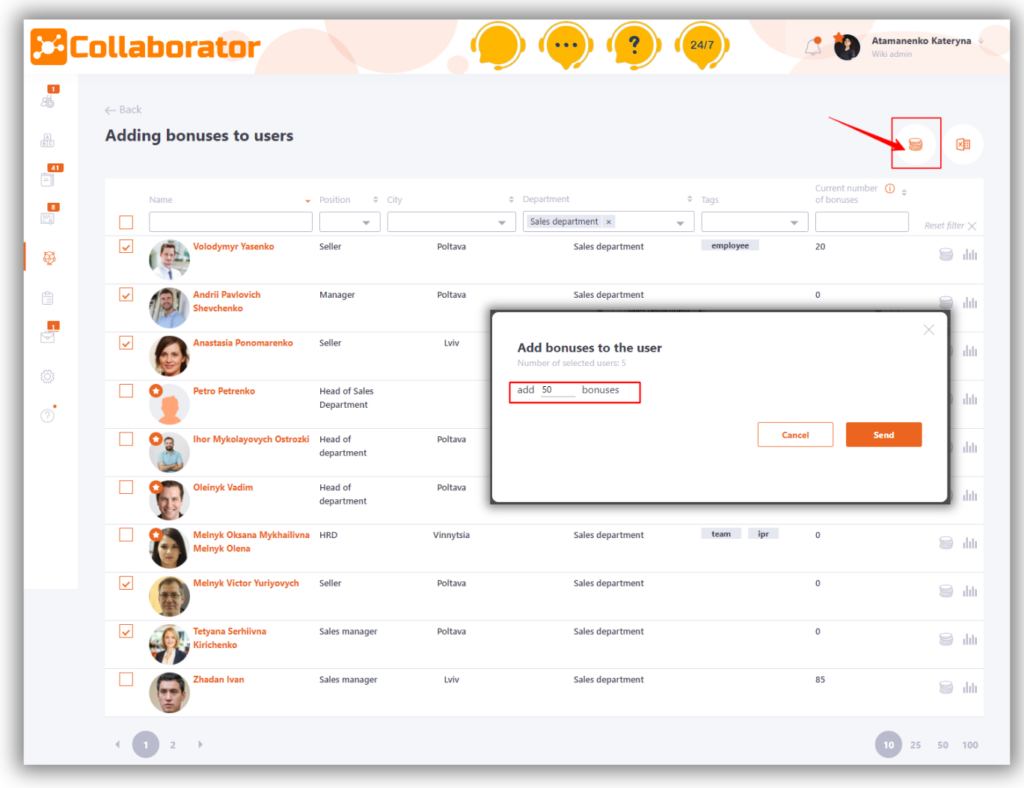This screenshot has width=1024, height=788.
Task: Open sidebar item with badge 41
Action: pyautogui.click(x=48, y=179)
